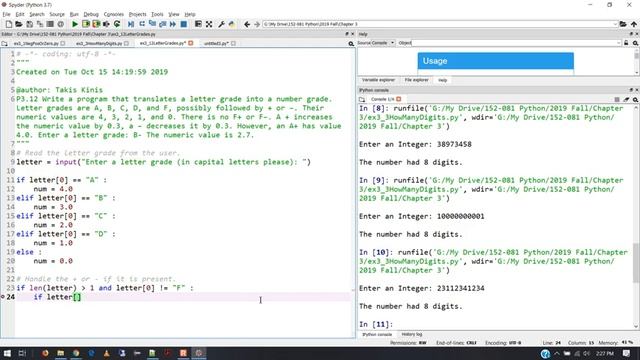Interrupt kernel stop button in console
640x360 pixels.
pos(617,99)
